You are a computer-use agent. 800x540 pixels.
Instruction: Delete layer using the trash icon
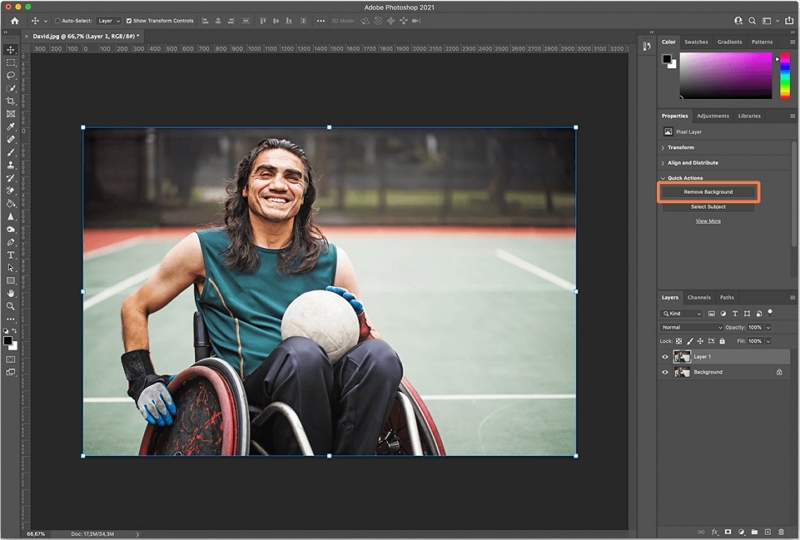point(781,532)
